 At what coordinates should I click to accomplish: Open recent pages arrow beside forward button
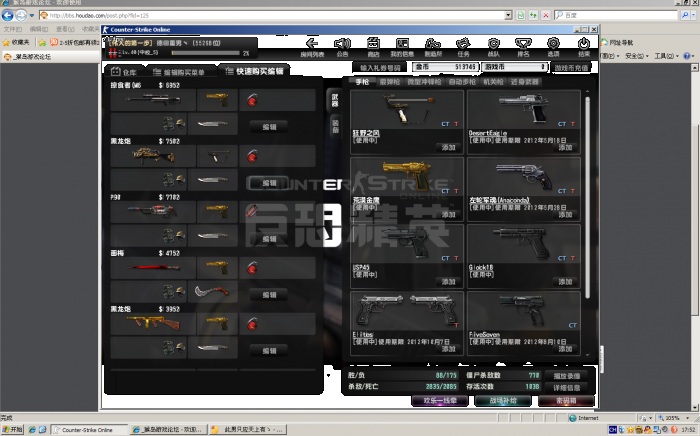tap(32, 15)
